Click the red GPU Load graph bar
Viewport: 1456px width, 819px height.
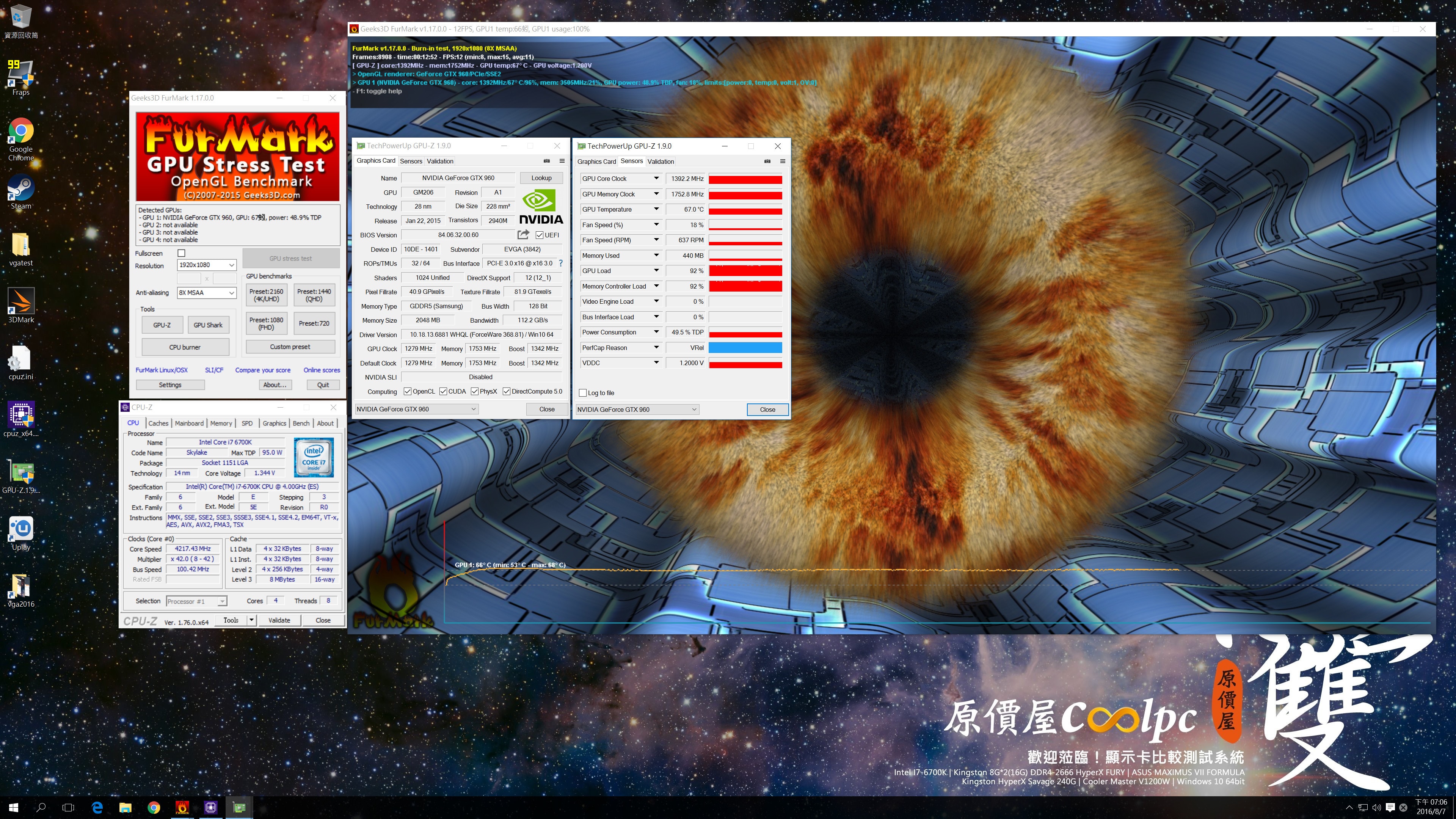(745, 271)
